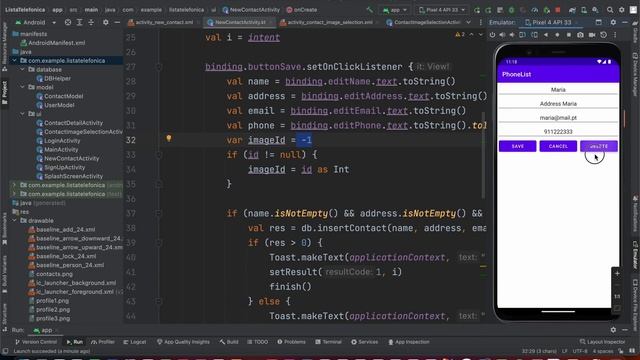Click UTF-8 encoding in status bar

[x=579, y=351]
